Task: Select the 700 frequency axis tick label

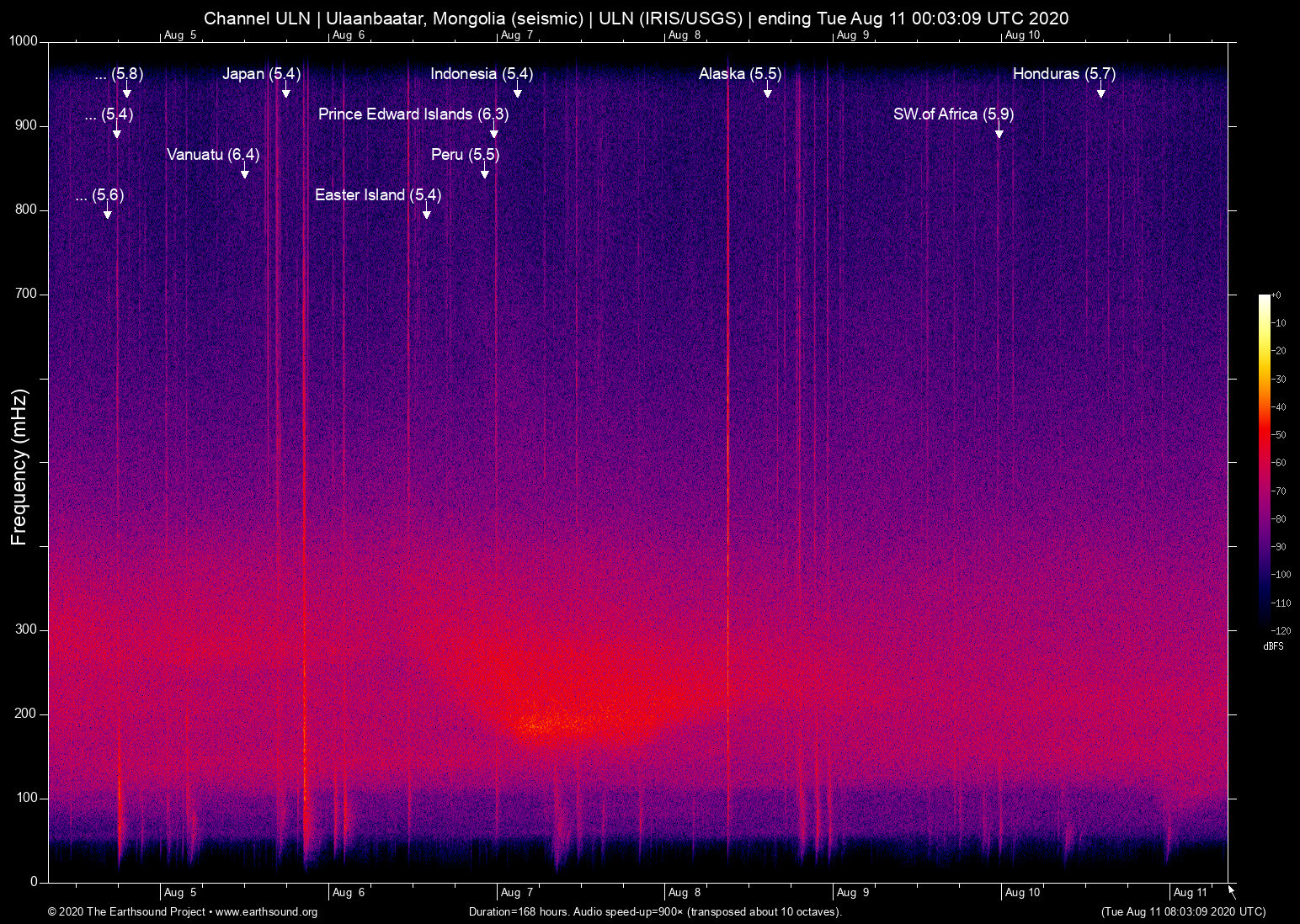Action: [x=27, y=294]
